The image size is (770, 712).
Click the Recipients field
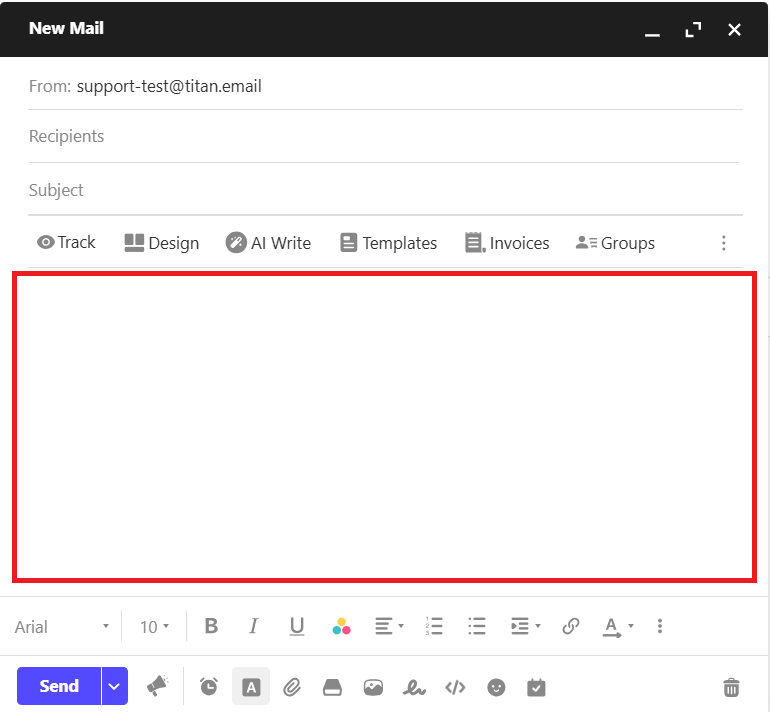click(384, 137)
